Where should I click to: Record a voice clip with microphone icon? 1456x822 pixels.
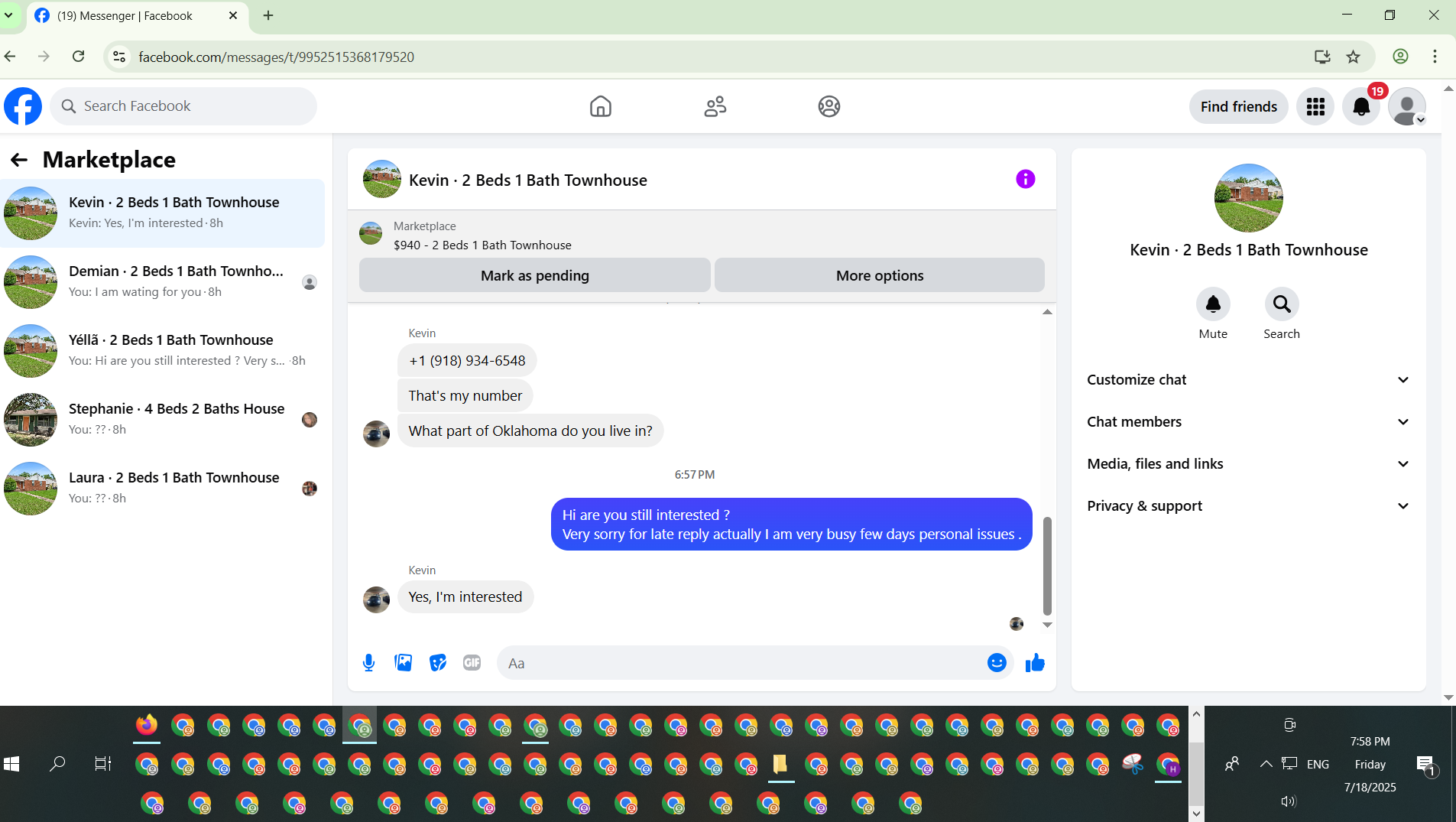368,663
